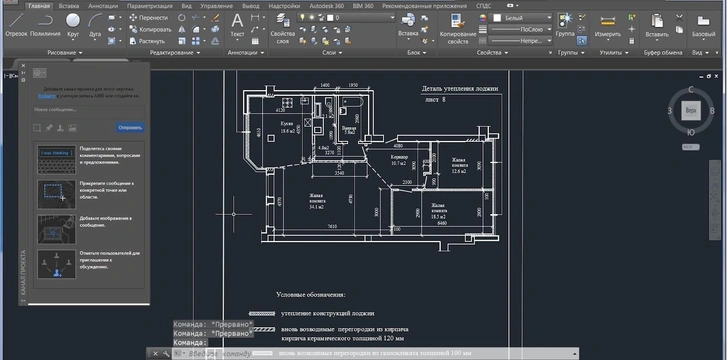Switch to the Аннотации ribbon tab

pyautogui.click(x=103, y=6)
